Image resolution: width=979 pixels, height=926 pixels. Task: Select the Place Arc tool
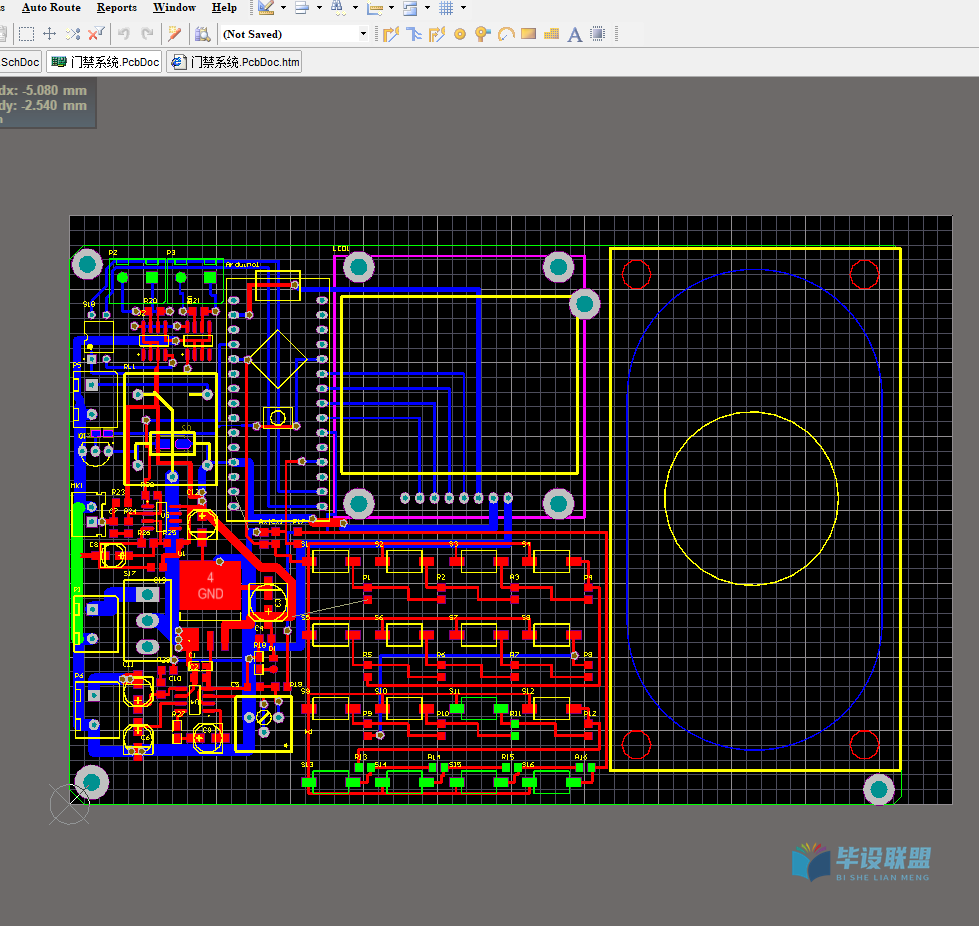506,34
